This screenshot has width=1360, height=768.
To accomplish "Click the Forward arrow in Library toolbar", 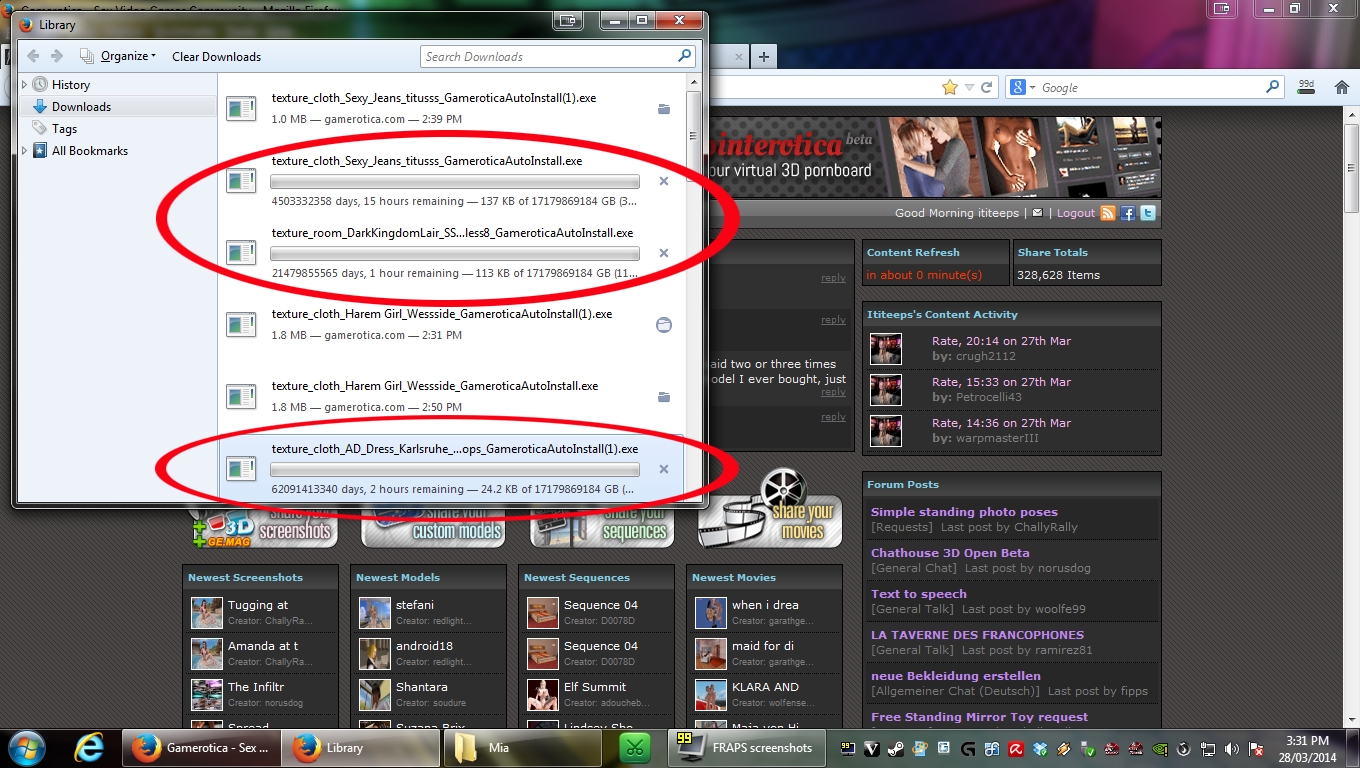I will 57,56.
